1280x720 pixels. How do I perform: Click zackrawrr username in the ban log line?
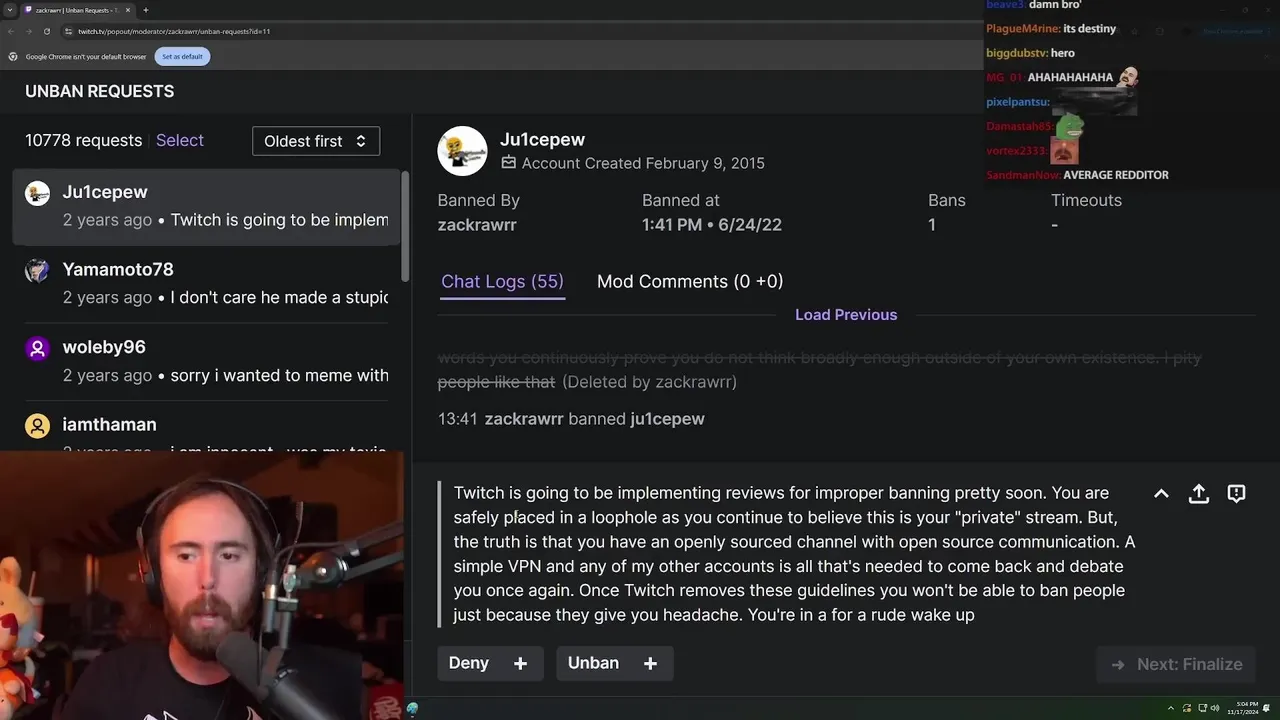click(524, 419)
